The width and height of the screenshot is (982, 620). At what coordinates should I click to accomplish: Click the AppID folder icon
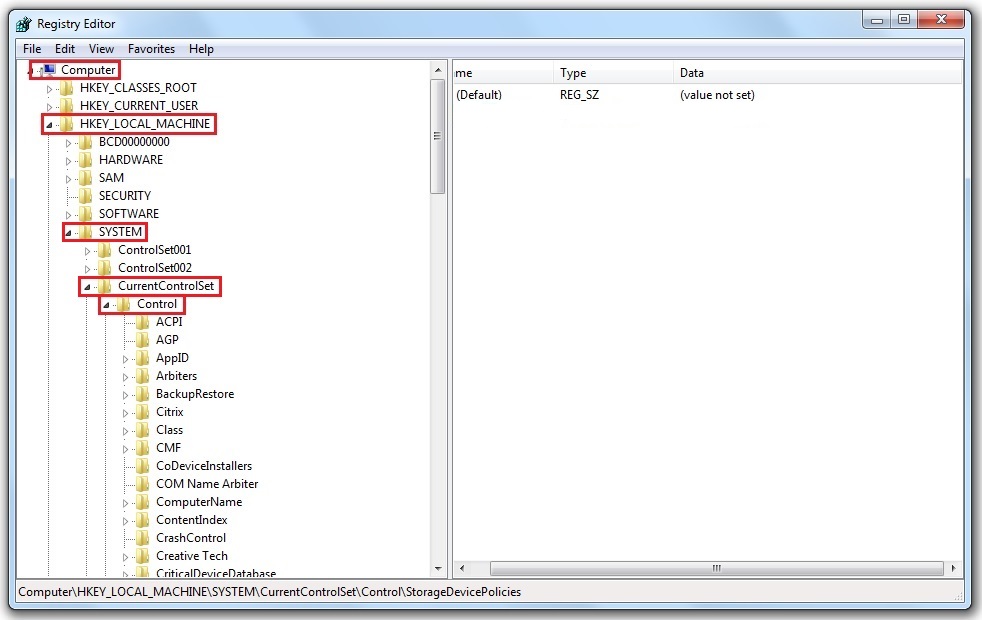click(143, 358)
